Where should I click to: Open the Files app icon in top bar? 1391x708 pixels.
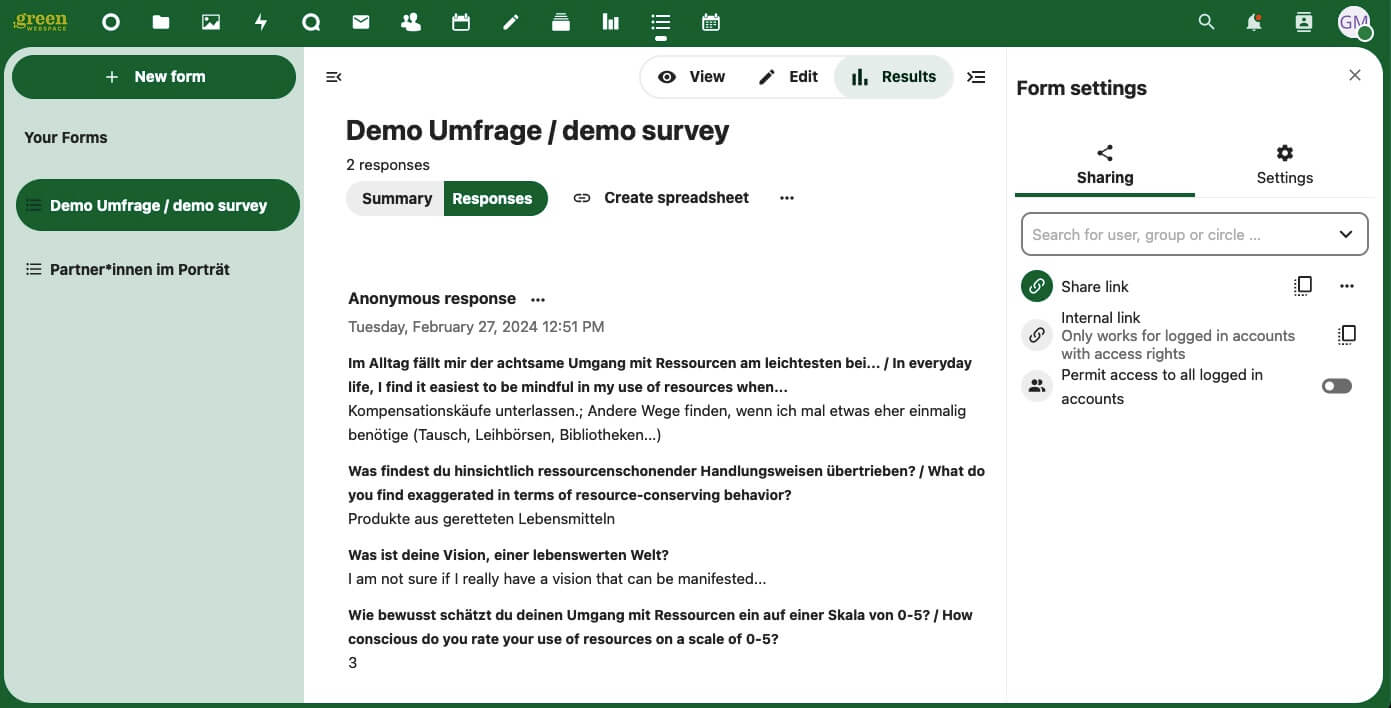click(x=161, y=22)
